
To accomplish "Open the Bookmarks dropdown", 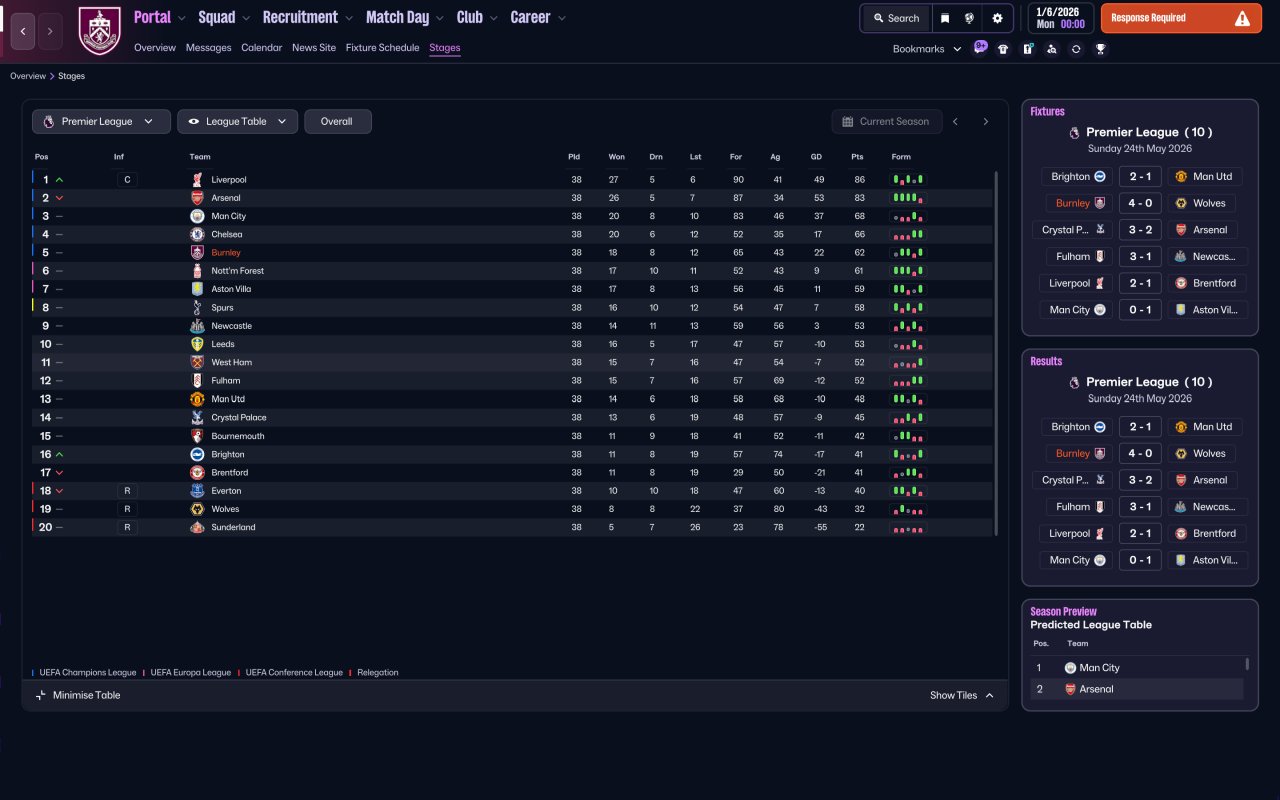I will (x=927, y=49).
